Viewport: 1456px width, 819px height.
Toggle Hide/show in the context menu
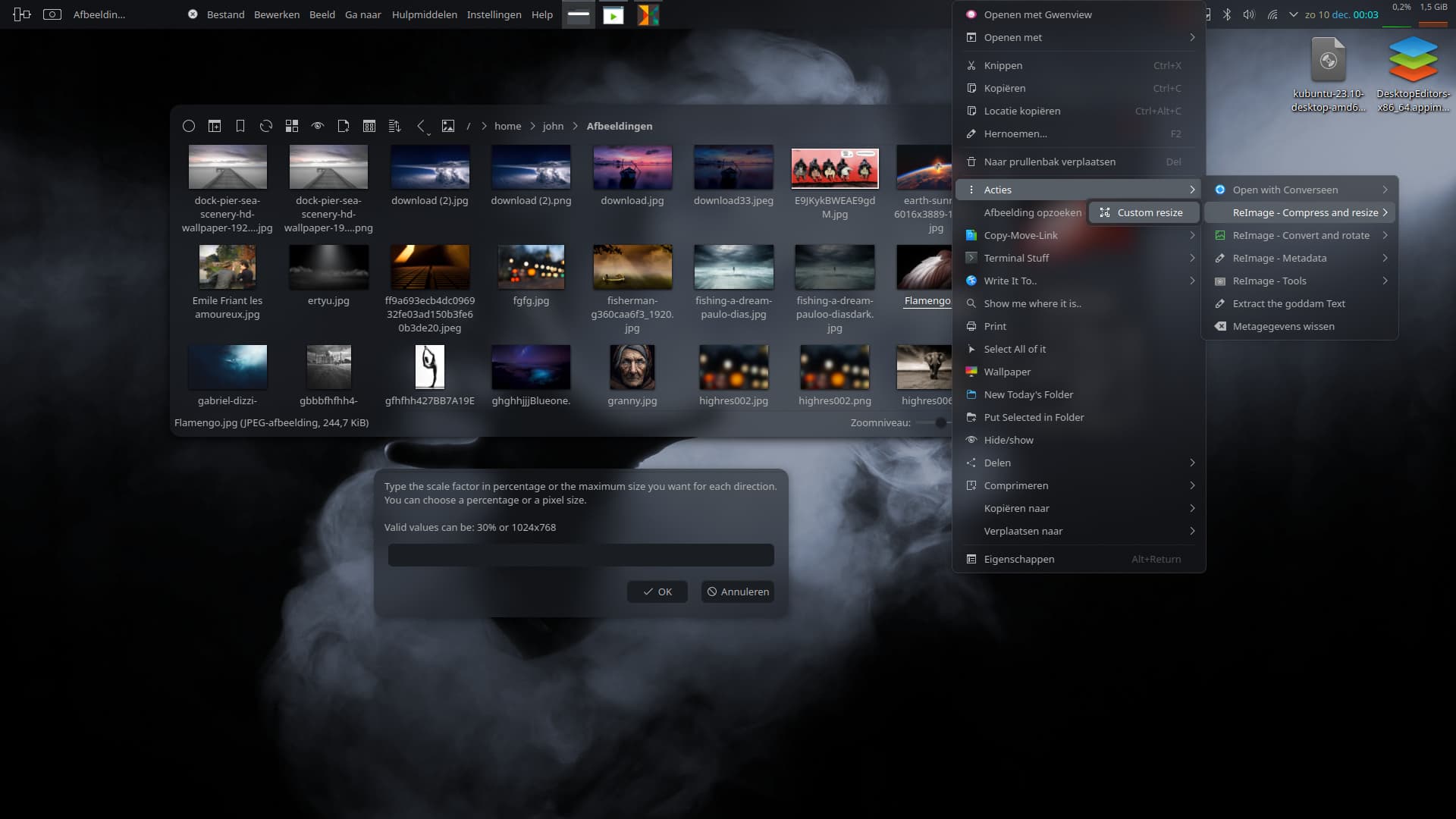(x=1009, y=440)
